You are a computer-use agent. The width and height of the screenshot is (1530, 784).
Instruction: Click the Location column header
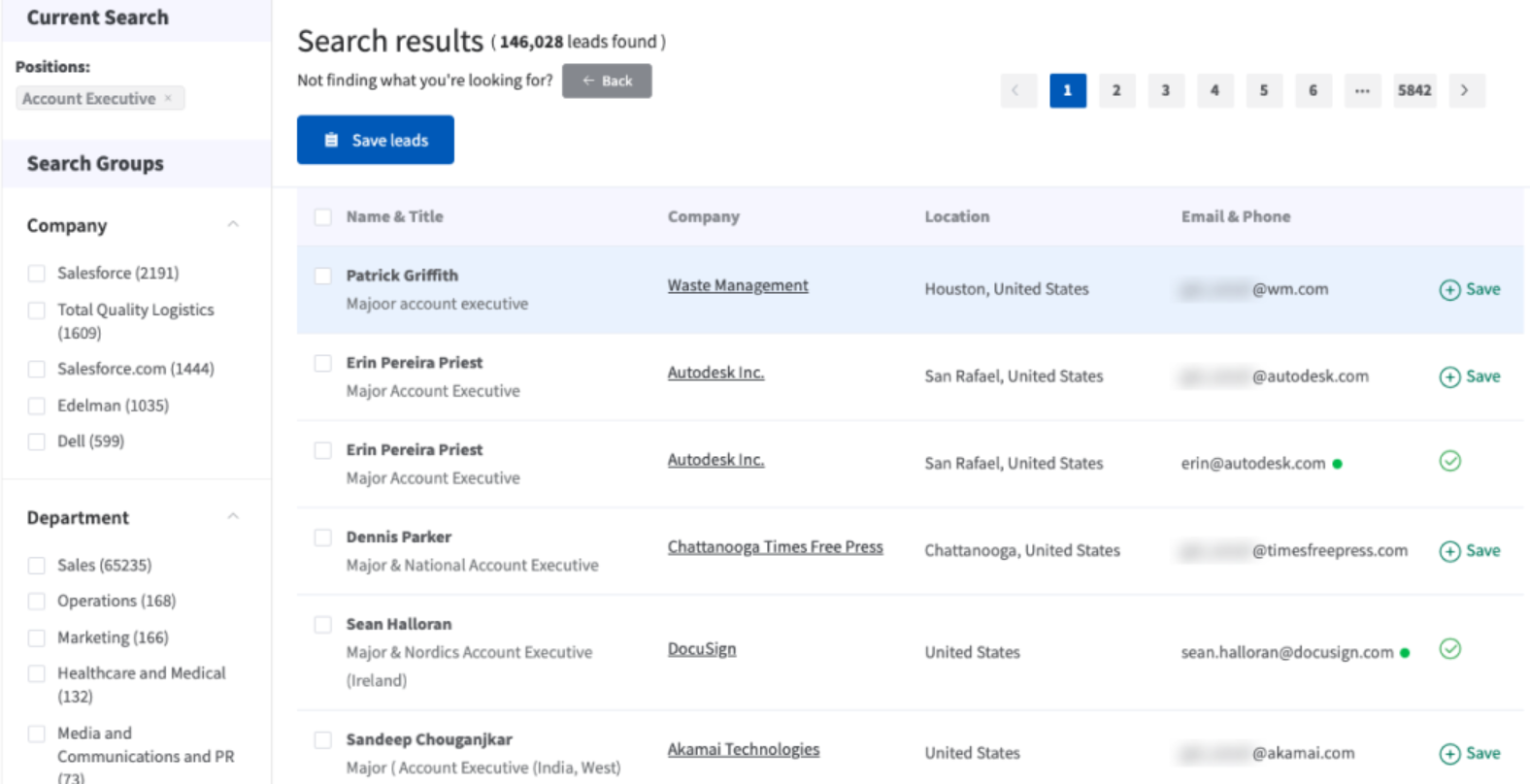(956, 216)
